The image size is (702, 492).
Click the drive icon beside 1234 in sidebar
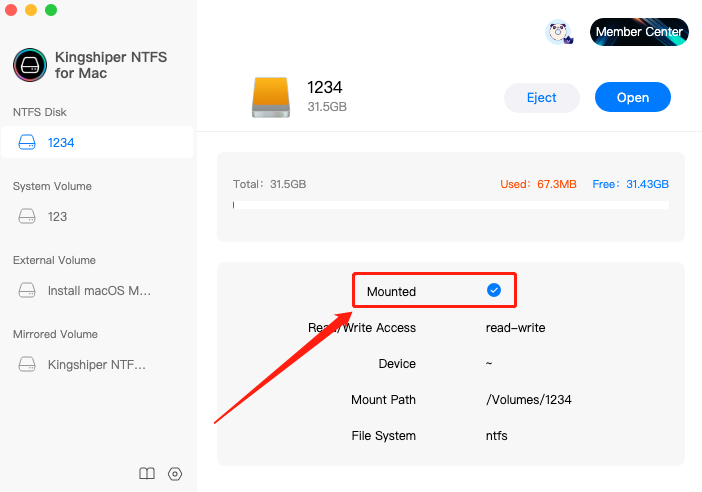click(x=27, y=142)
